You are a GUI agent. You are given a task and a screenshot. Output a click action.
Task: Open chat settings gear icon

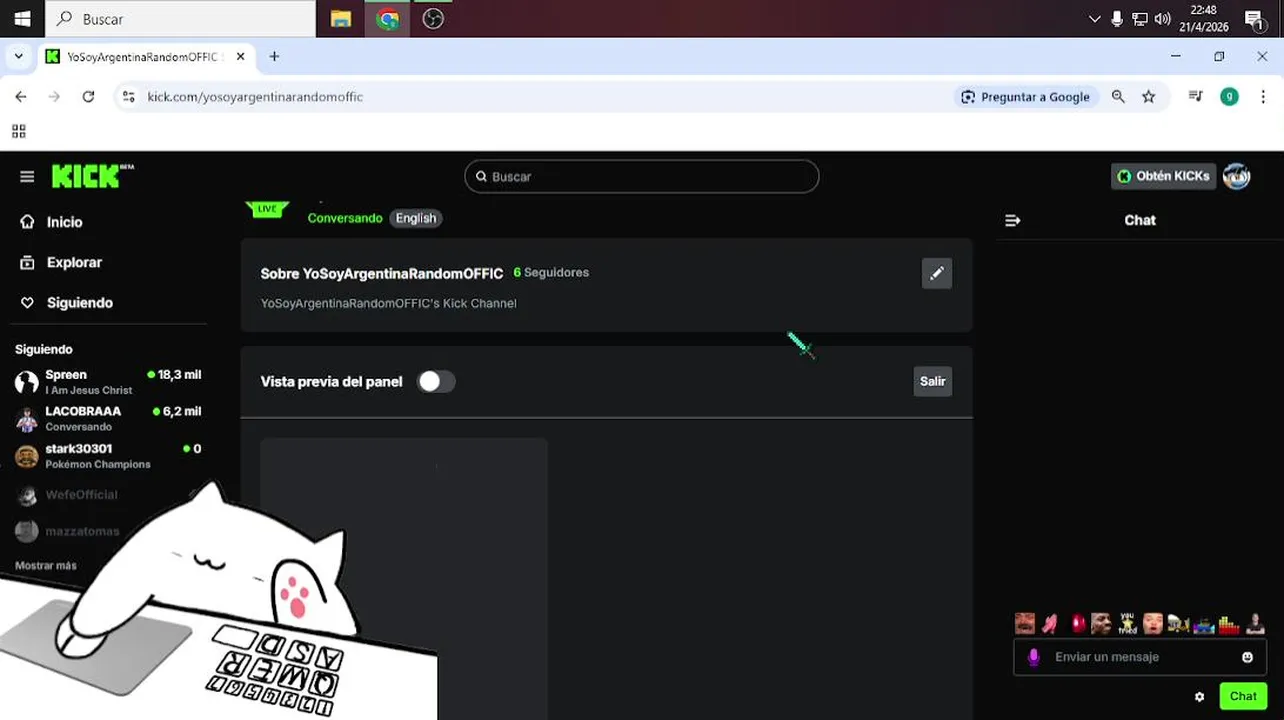(1199, 697)
